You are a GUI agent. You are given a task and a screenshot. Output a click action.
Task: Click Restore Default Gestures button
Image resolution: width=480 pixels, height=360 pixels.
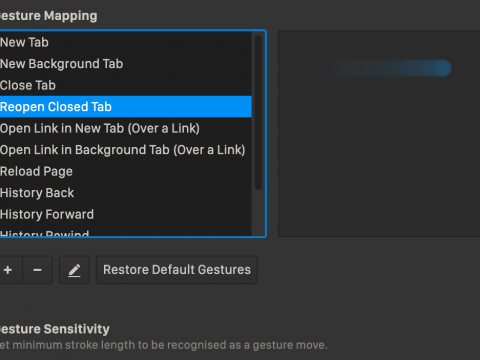point(177,270)
